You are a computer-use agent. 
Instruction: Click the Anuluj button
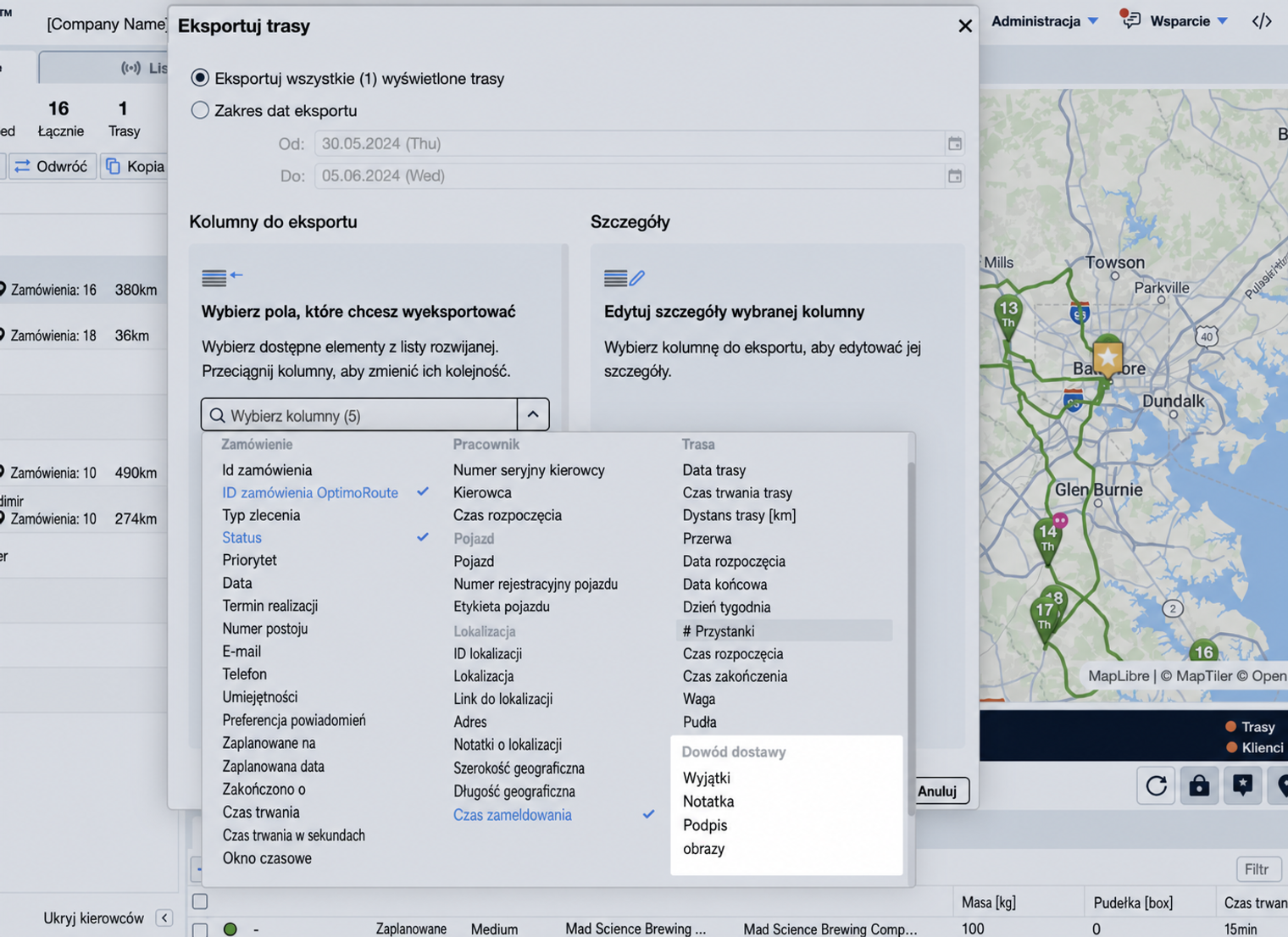(939, 790)
